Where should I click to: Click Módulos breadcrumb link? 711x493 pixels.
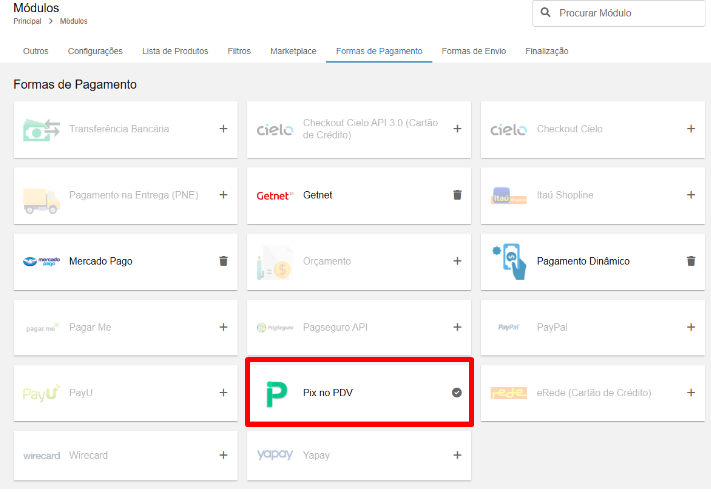[73, 21]
